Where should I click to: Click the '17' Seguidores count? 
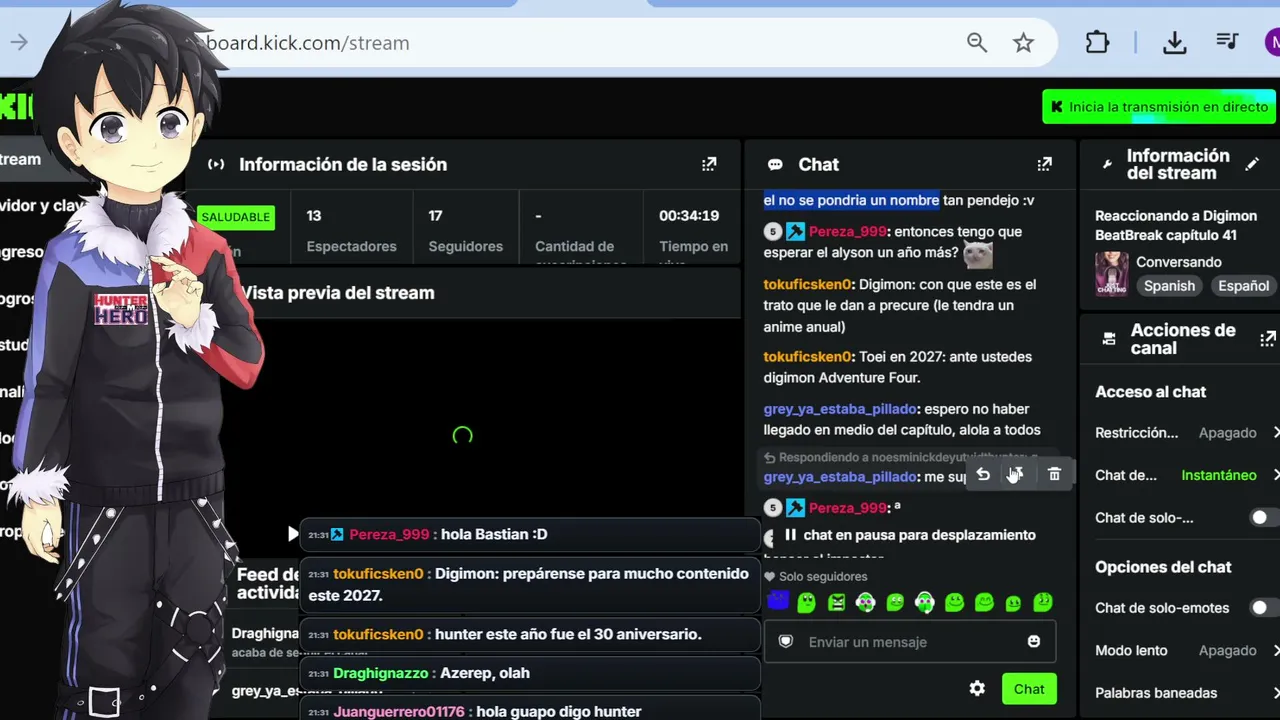click(x=436, y=215)
